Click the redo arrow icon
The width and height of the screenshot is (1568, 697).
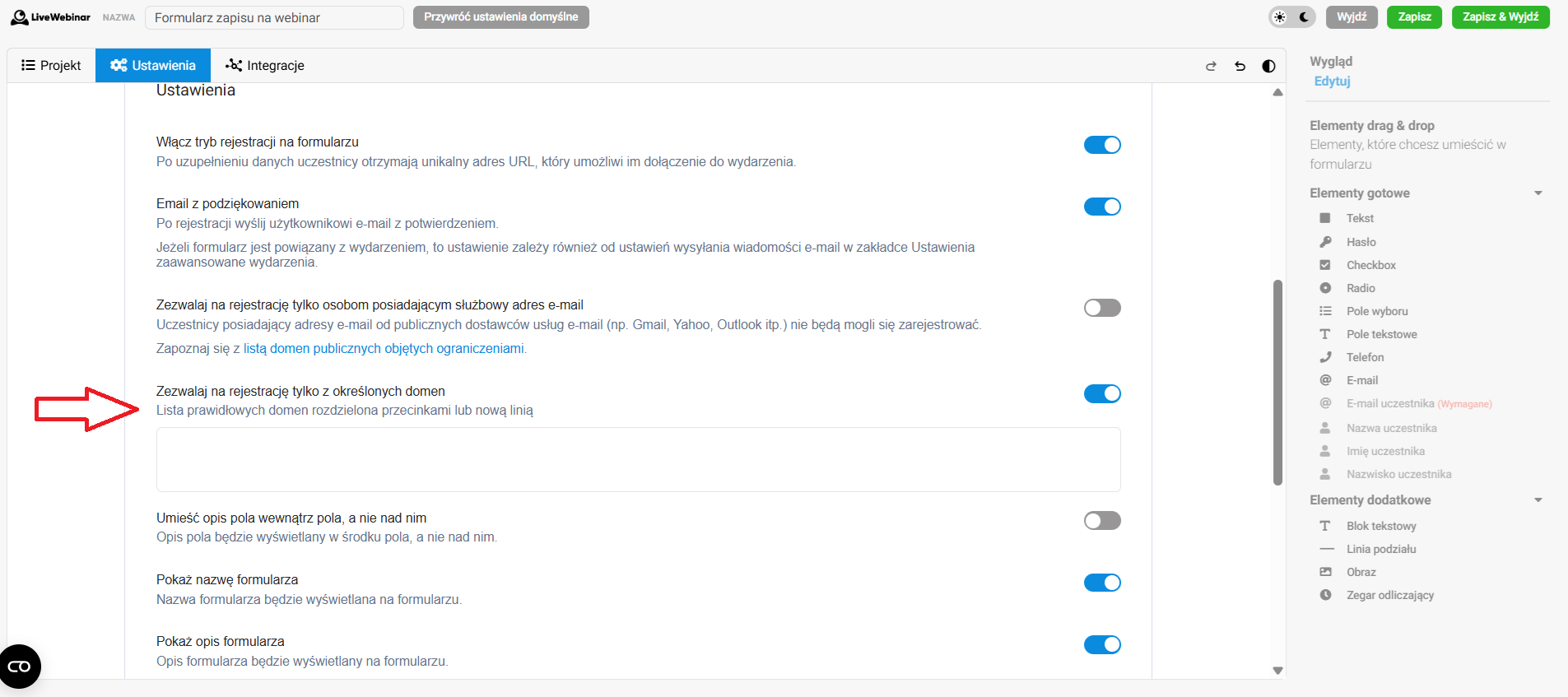1211,66
